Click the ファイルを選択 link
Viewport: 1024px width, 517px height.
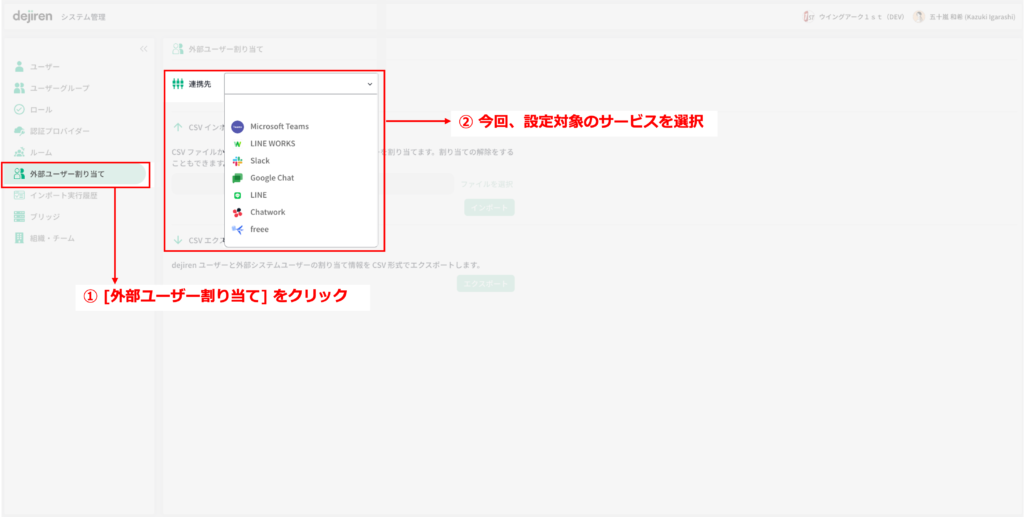pyautogui.click(x=487, y=184)
